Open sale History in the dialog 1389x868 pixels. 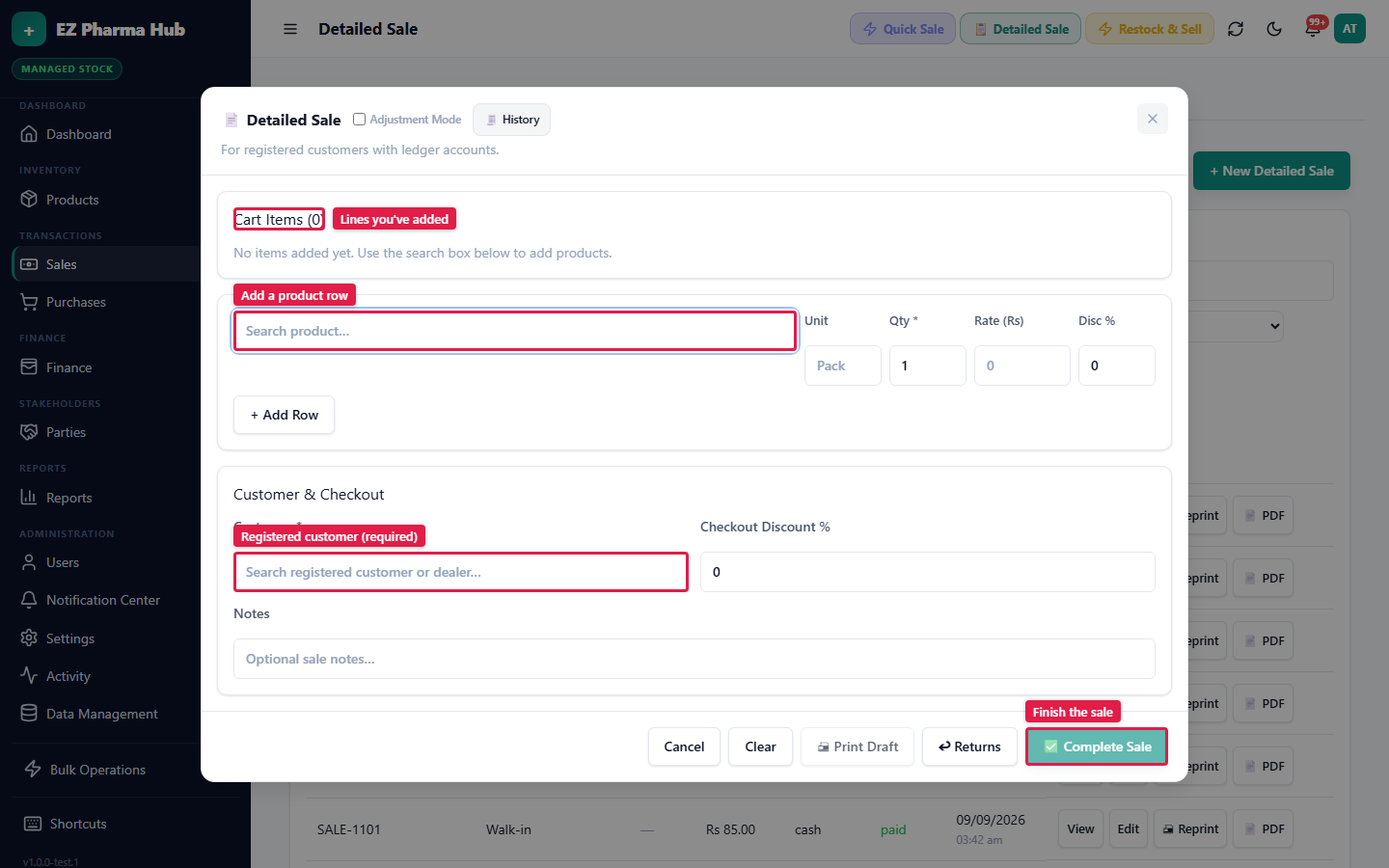tap(511, 120)
